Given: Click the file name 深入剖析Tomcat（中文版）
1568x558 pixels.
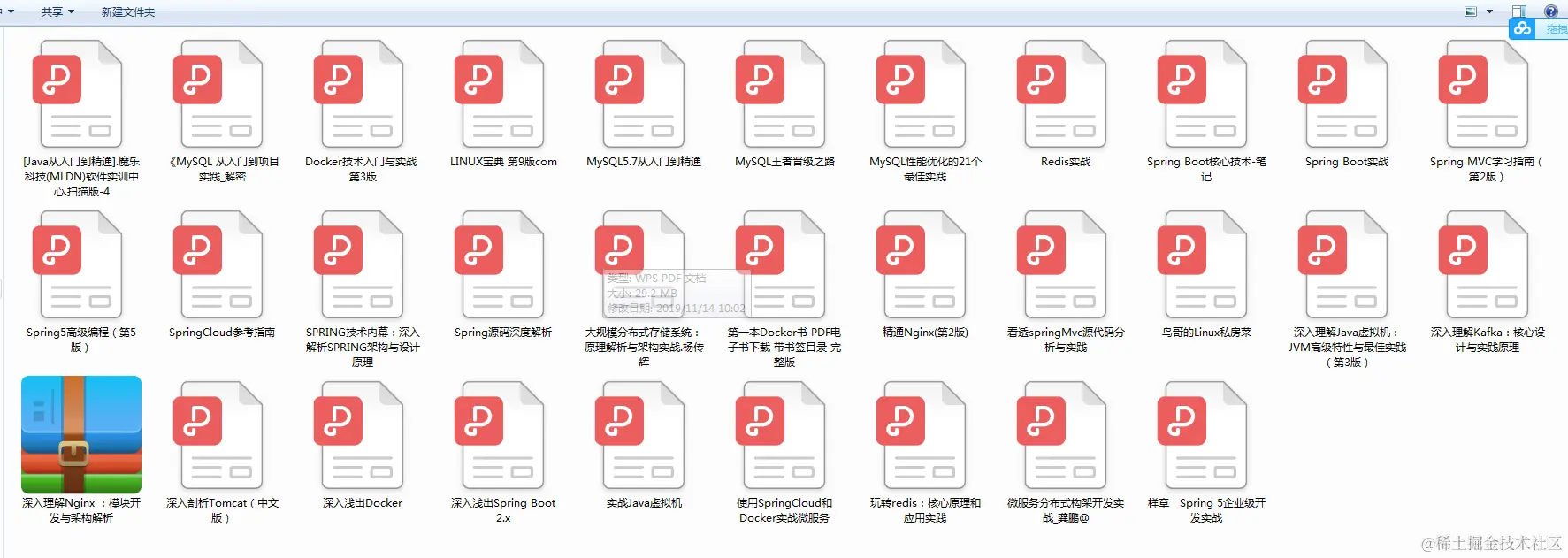Looking at the screenshot, I should point(222,510).
